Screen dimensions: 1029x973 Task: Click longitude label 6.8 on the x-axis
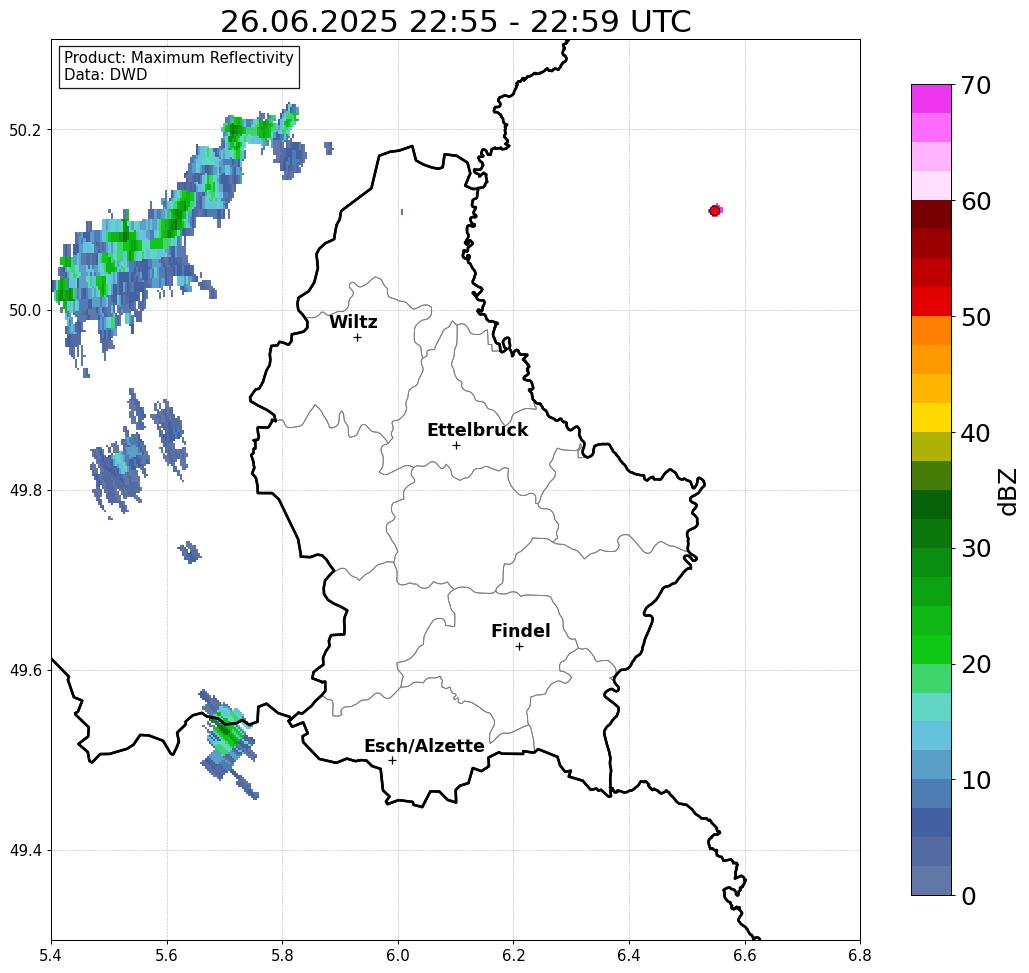(x=860, y=955)
